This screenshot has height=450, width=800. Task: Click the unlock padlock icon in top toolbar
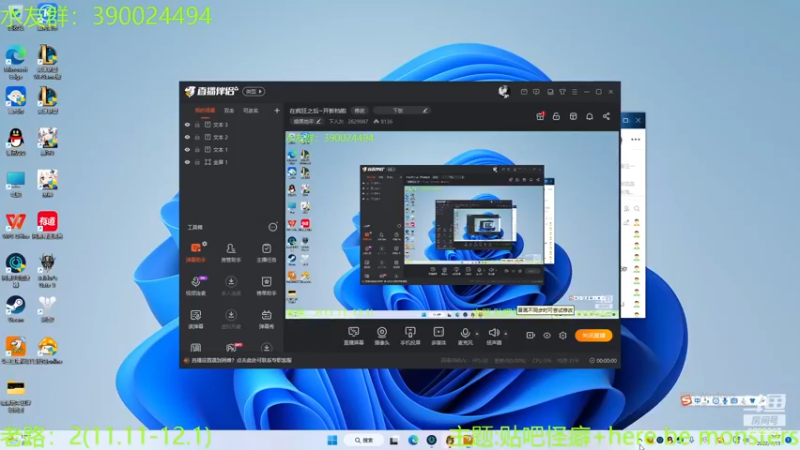(556, 116)
